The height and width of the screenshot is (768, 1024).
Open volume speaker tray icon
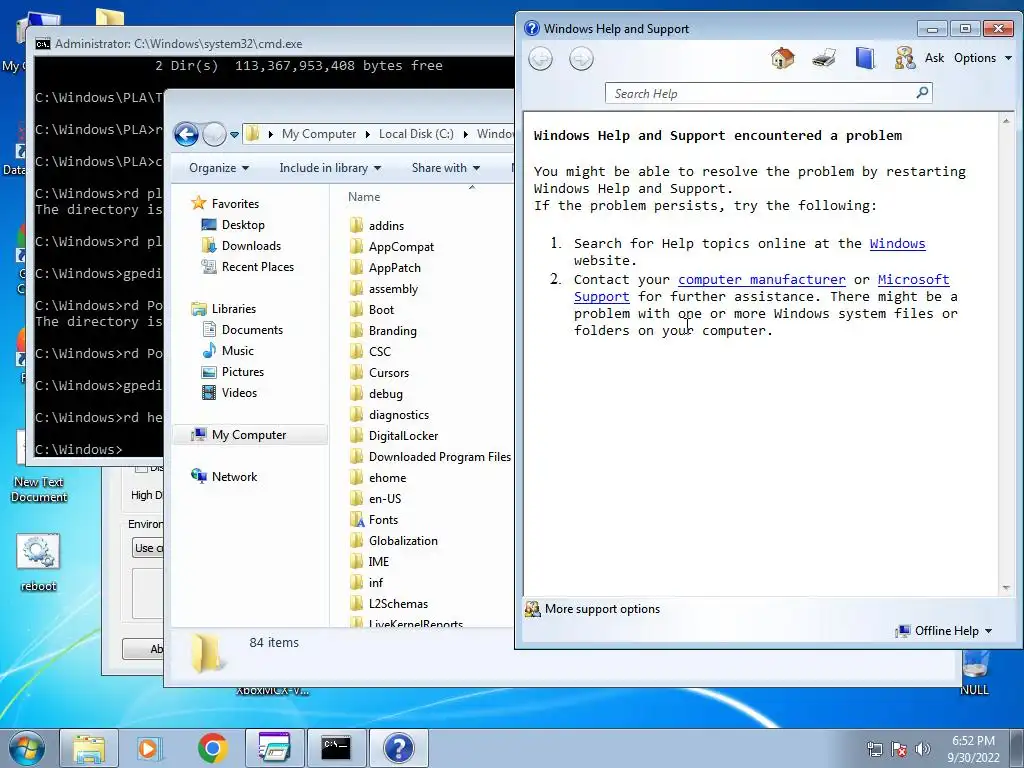click(x=922, y=749)
